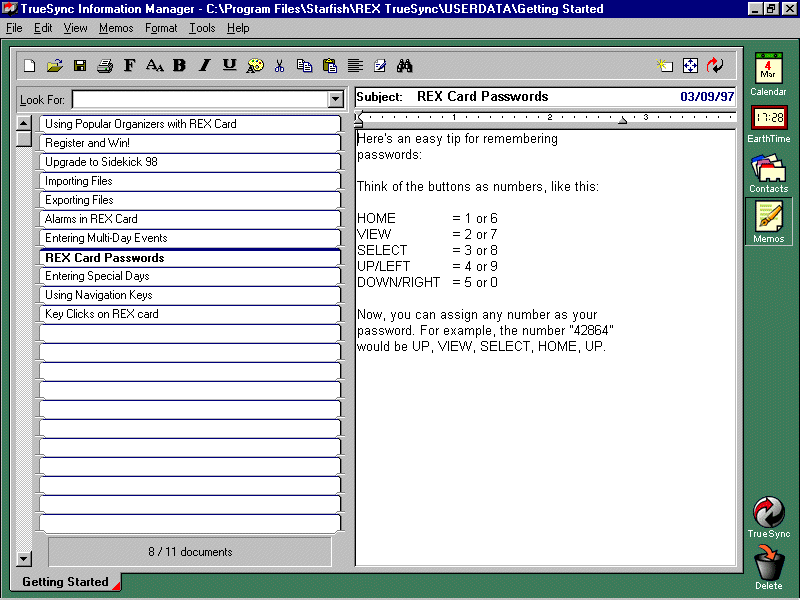Screen dimensions: 800x600
Task: Click the ruler right margin marker
Action: (x=622, y=120)
